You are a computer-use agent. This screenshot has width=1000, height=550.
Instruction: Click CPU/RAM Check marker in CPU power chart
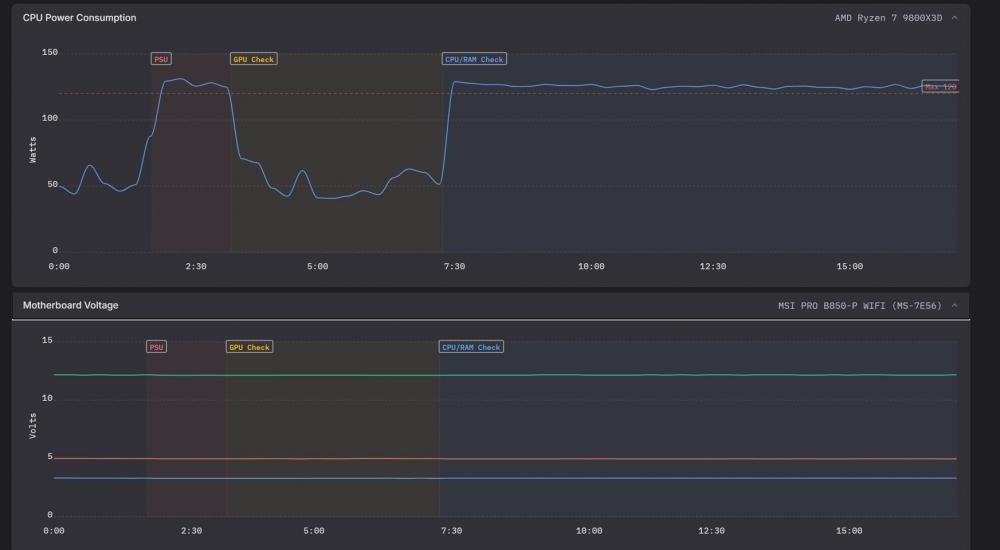[474, 59]
